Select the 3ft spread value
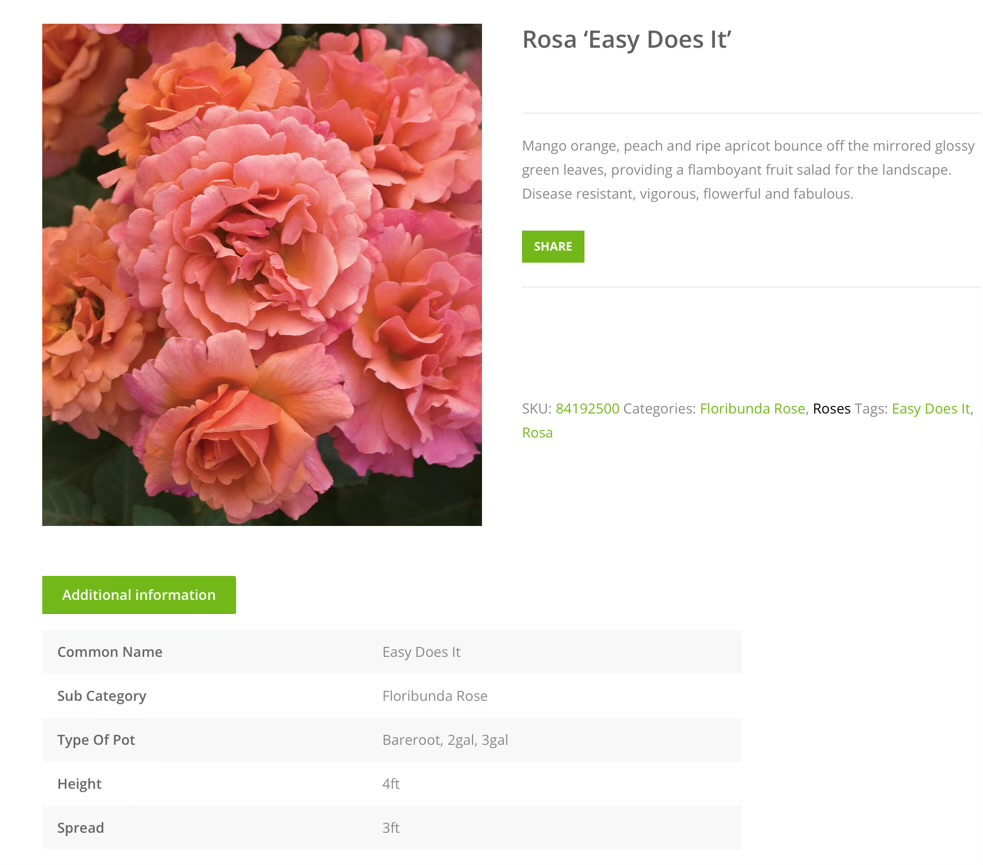Screen dimensions: 983x865 pyautogui.click(x=391, y=828)
